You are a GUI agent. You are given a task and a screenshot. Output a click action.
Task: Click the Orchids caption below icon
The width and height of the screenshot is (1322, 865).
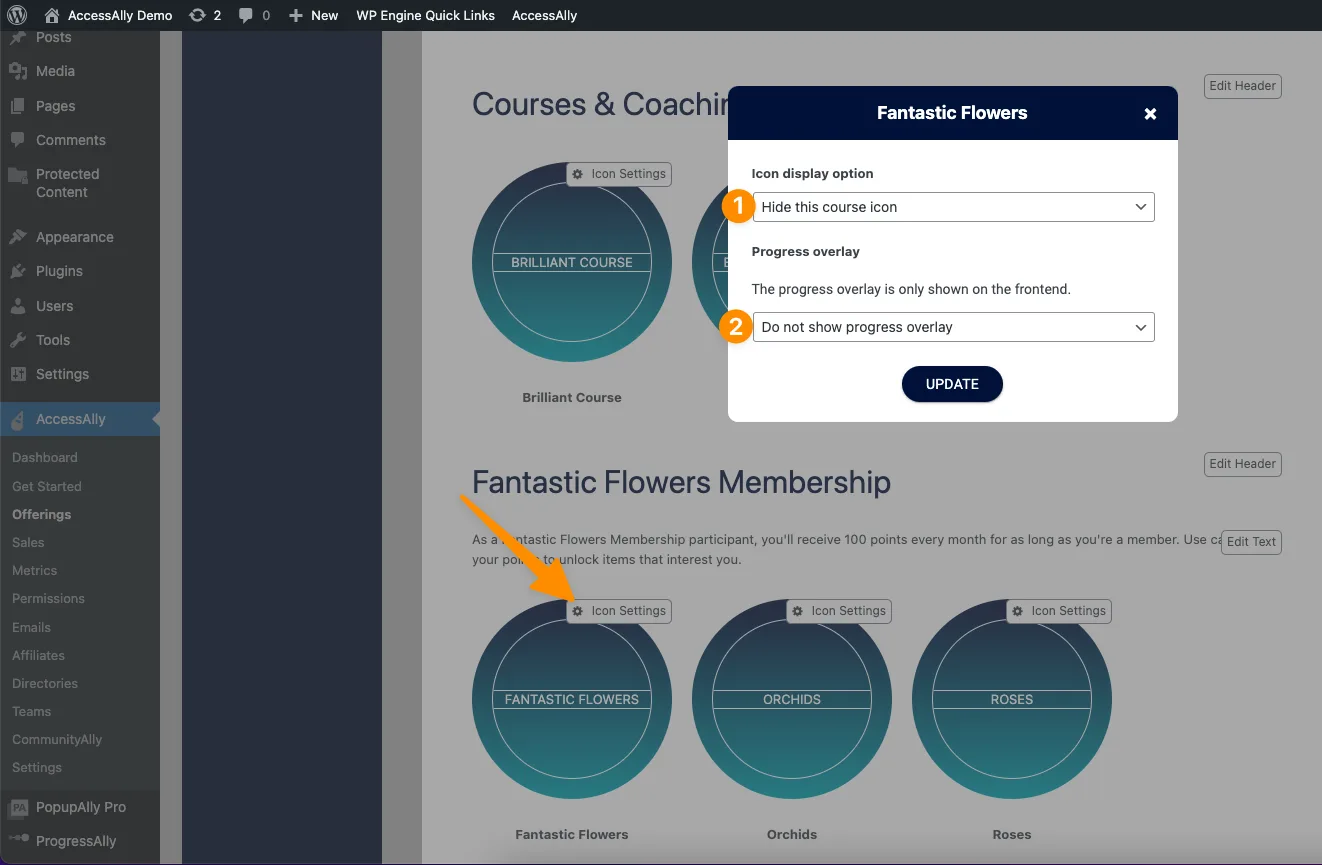792,834
